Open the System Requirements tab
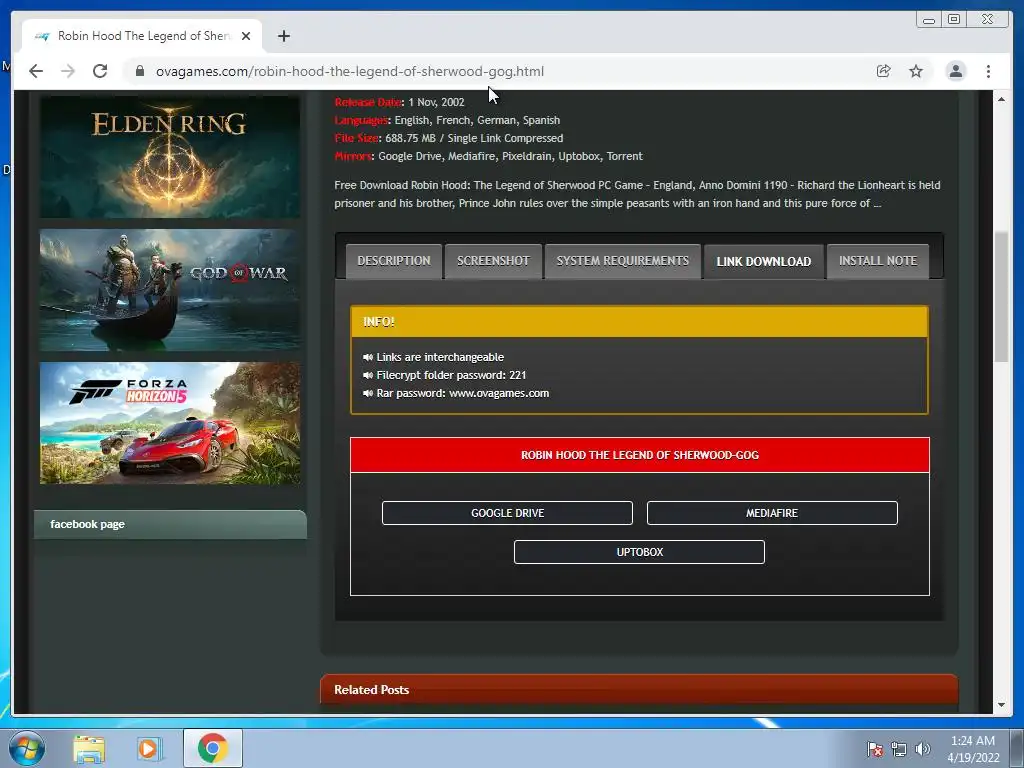This screenshot has height=768, width=1024. (x=622, y=261)
